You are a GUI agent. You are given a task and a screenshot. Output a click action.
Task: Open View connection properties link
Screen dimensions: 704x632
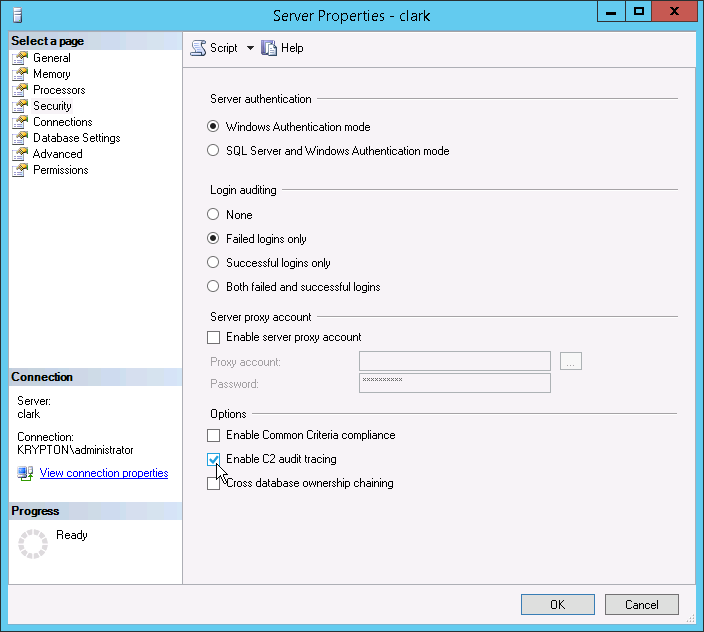point(104,473)
